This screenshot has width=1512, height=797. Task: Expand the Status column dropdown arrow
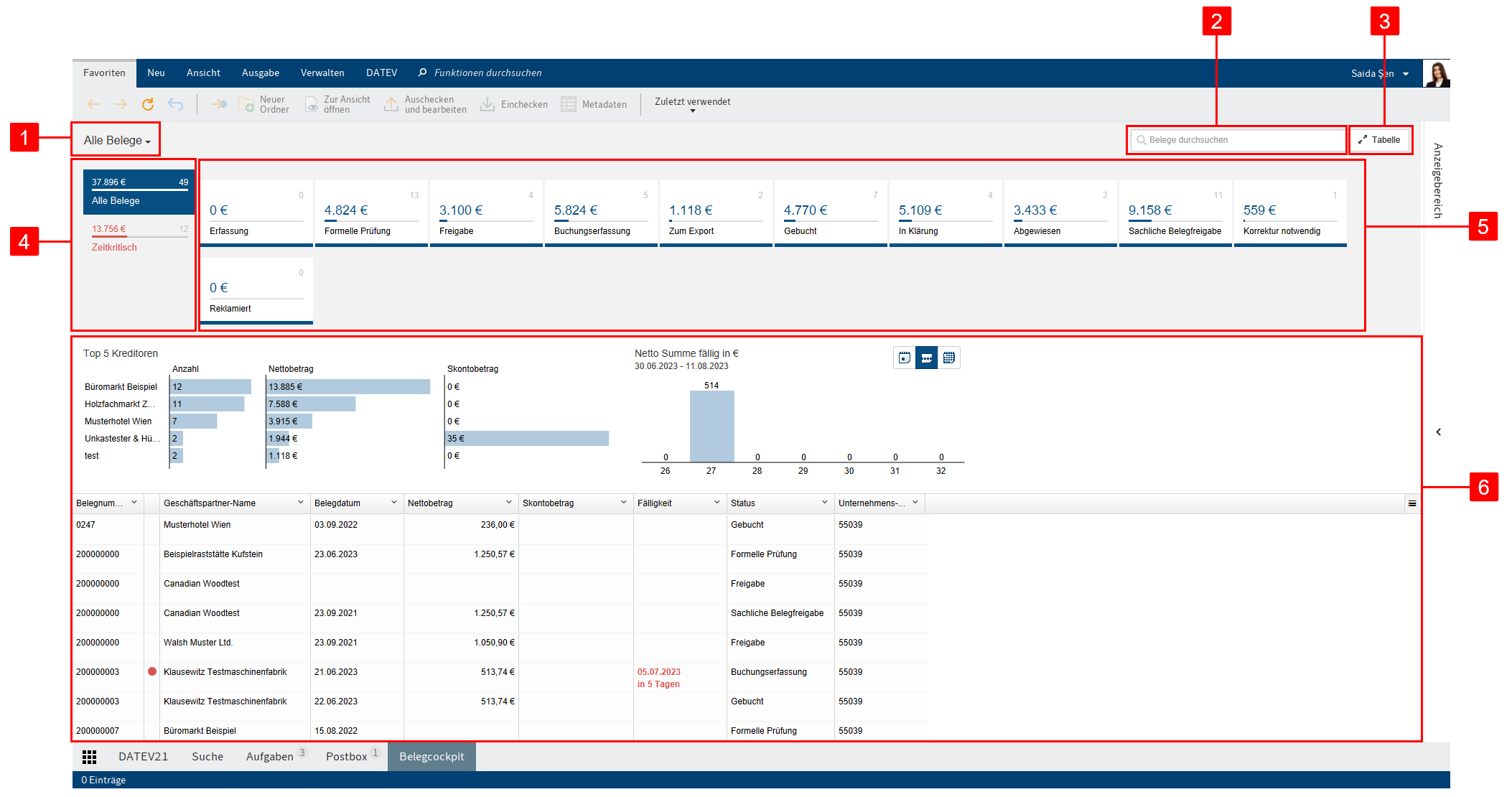[x=825, y=503]
